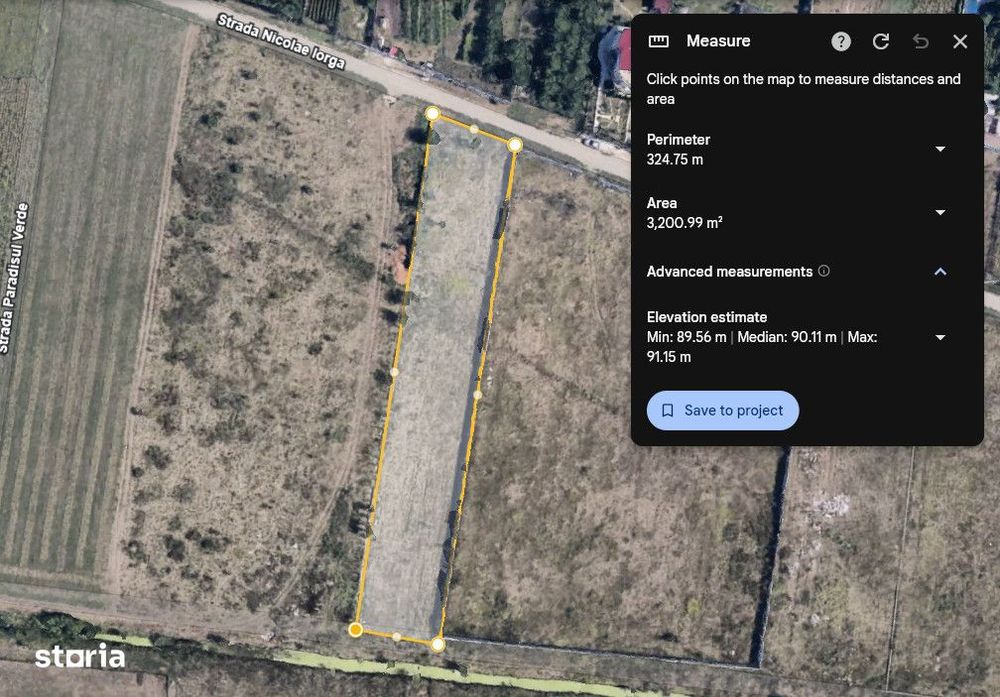Select the top-right polygon vertex by the road

[515, 145]
